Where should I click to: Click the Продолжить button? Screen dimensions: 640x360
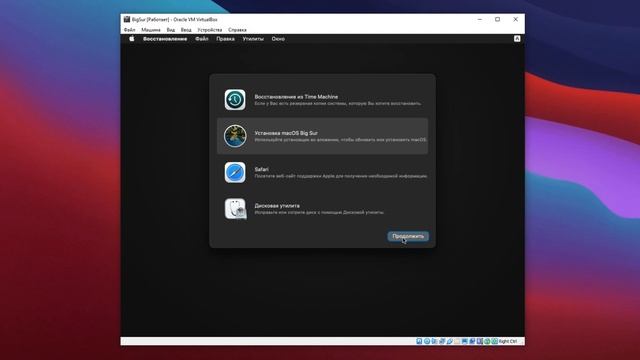[408, 236]
